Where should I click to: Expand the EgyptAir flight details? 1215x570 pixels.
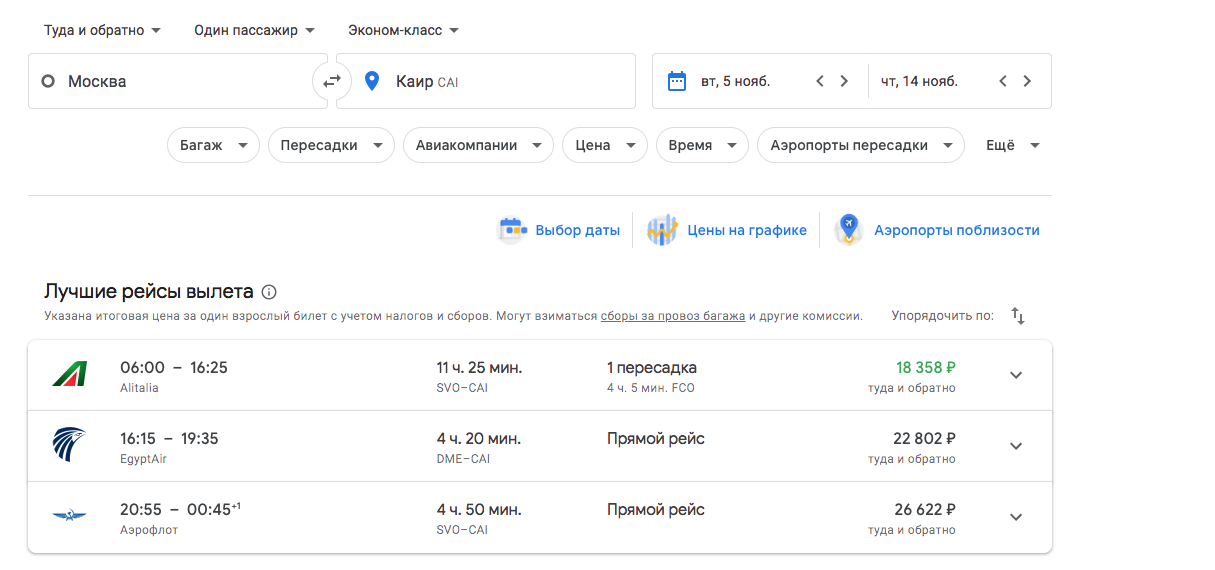[1016, 446]
